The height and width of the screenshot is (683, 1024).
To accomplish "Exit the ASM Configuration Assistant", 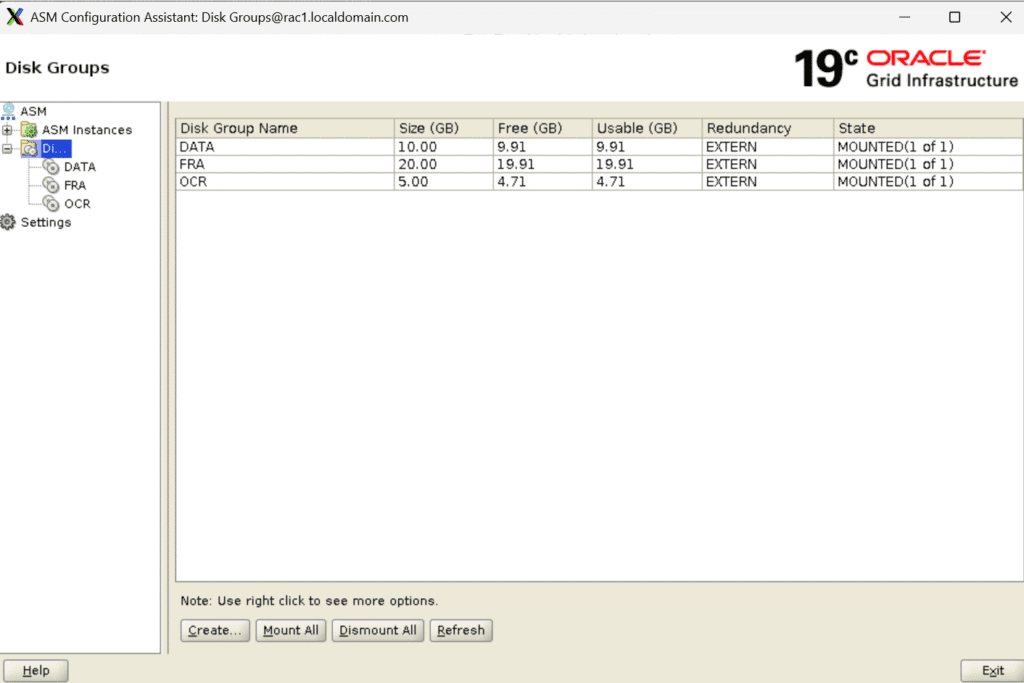I will pyautogui.click(x=992, y=671).
